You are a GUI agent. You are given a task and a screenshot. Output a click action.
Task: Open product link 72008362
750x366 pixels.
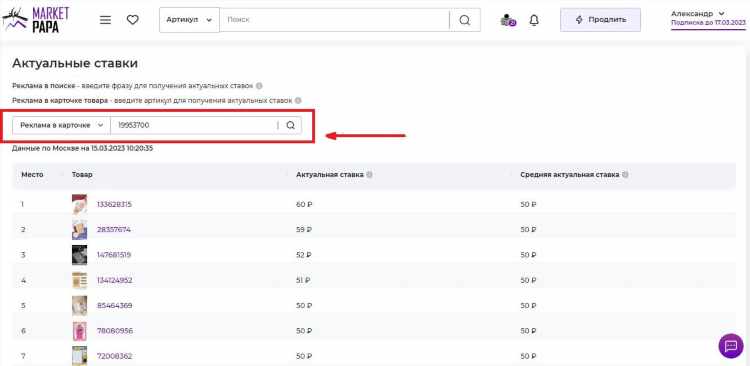[x=114, y=356]
